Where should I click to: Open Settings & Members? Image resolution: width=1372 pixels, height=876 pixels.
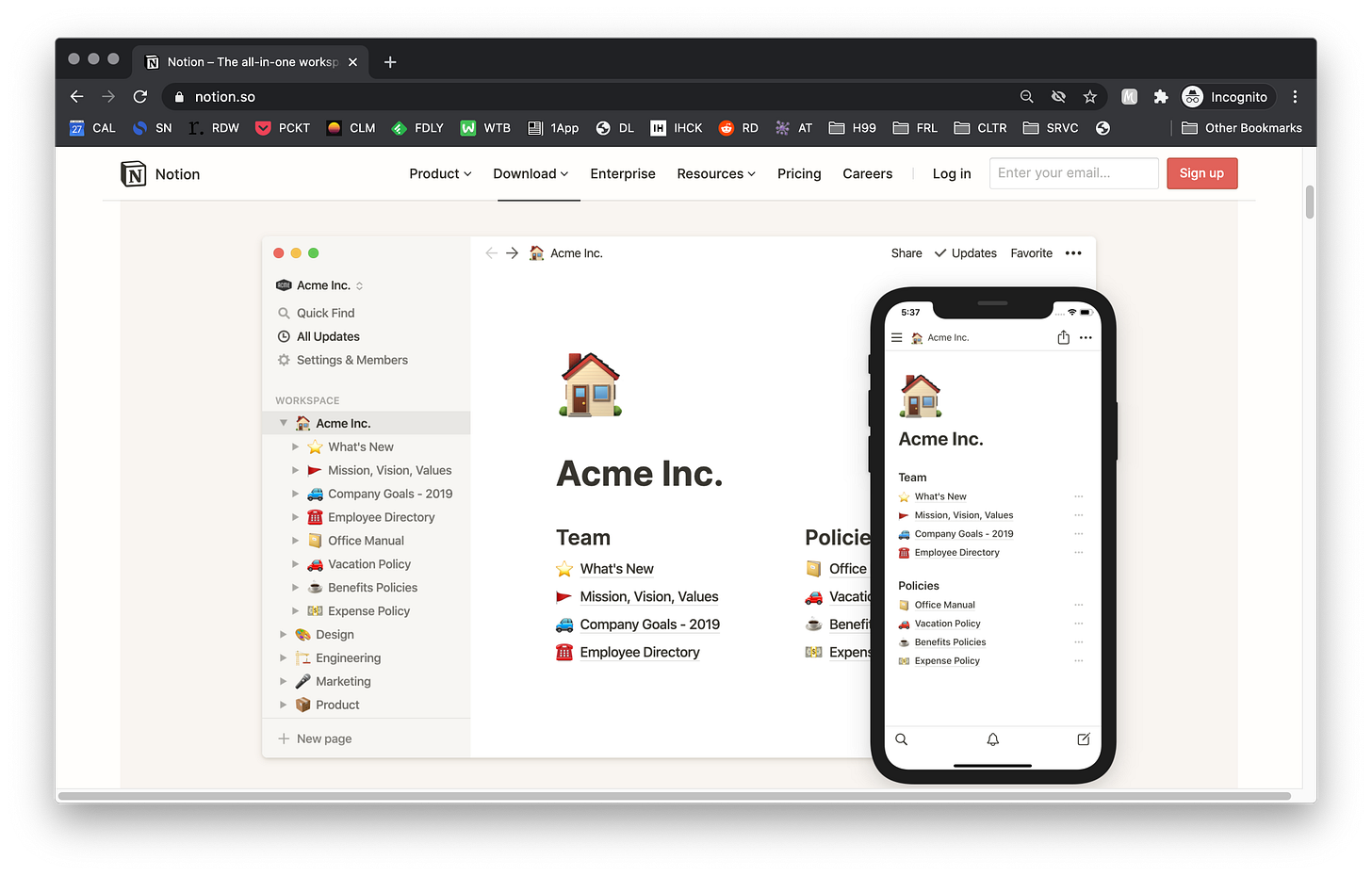pos(342,360)
